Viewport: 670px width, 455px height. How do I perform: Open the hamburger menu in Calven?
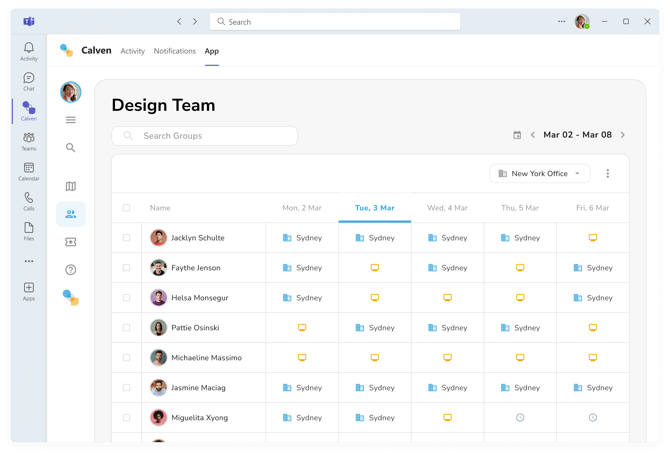click(x=70, y=120)
